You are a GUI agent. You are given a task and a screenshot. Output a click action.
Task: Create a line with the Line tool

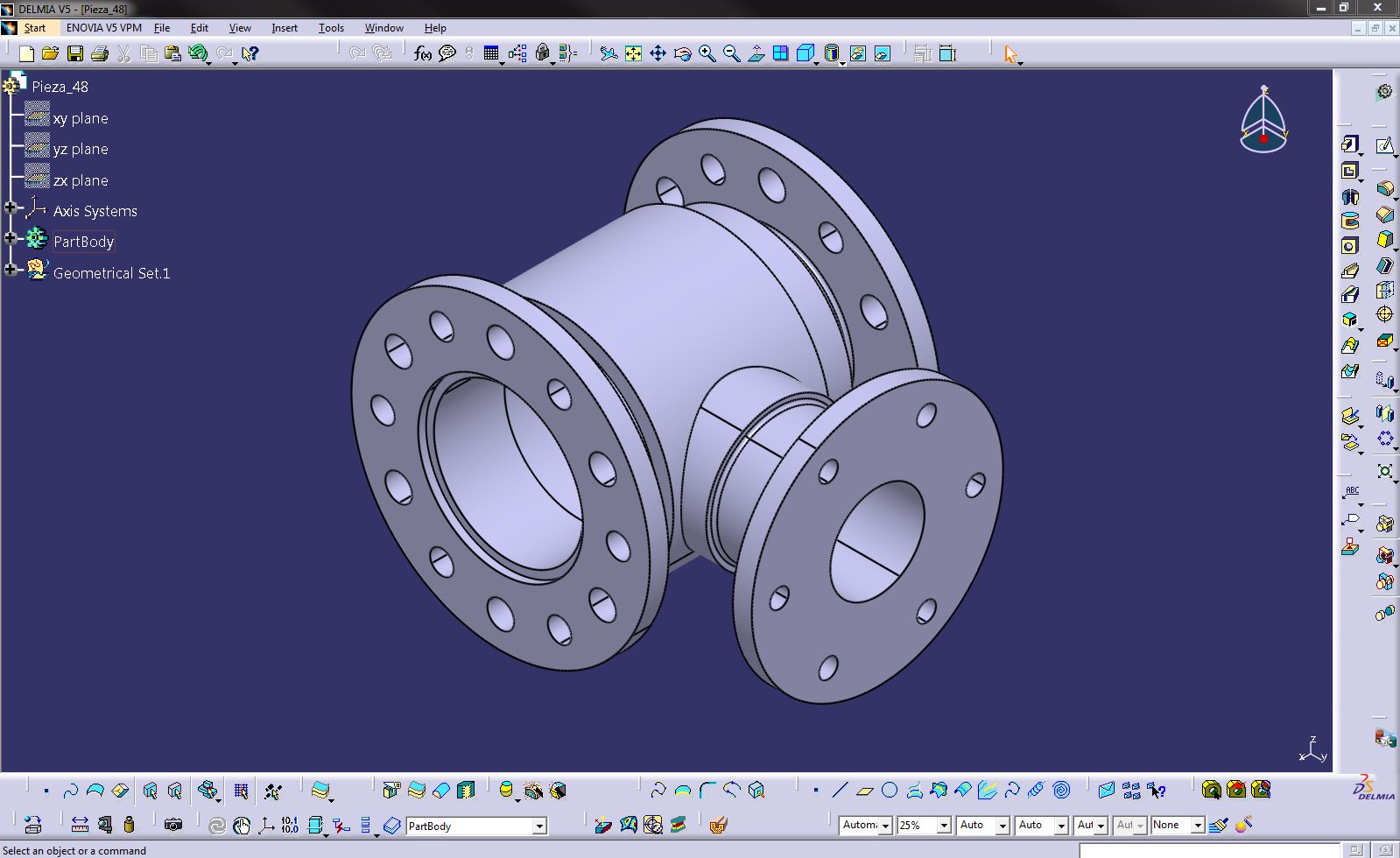tap(840, 791)
